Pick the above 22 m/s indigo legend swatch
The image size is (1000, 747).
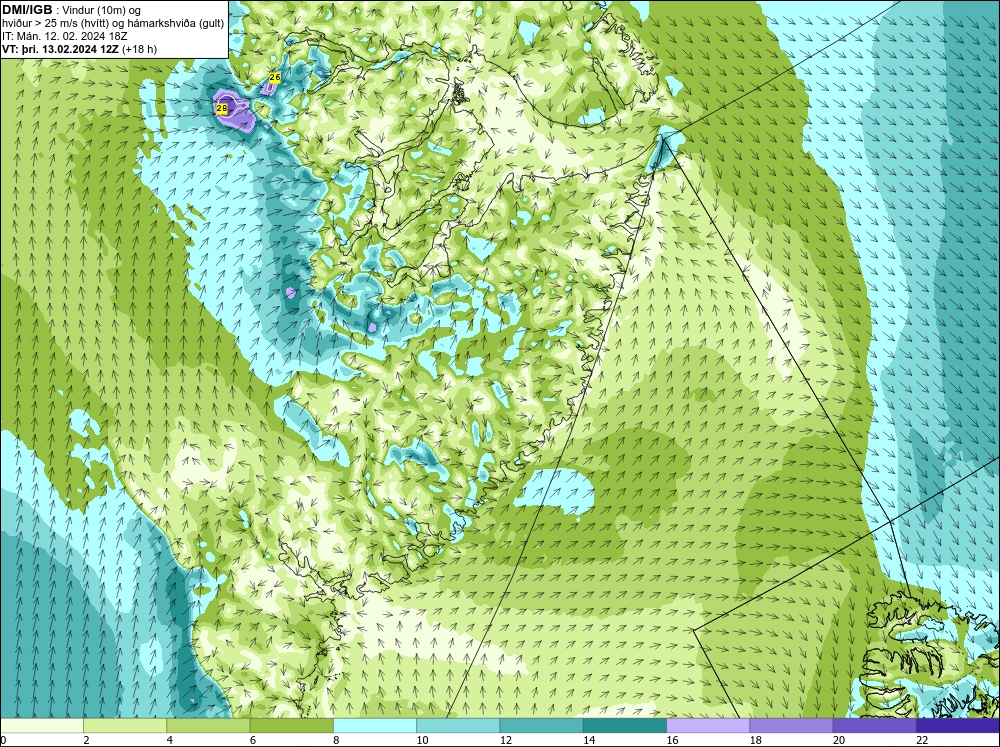click(958, 726)
